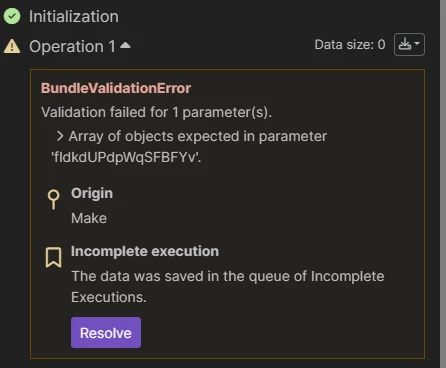Click the Incomplete execution bookmark icon
The height and width of the screenshot is (368, 446).
53,257
